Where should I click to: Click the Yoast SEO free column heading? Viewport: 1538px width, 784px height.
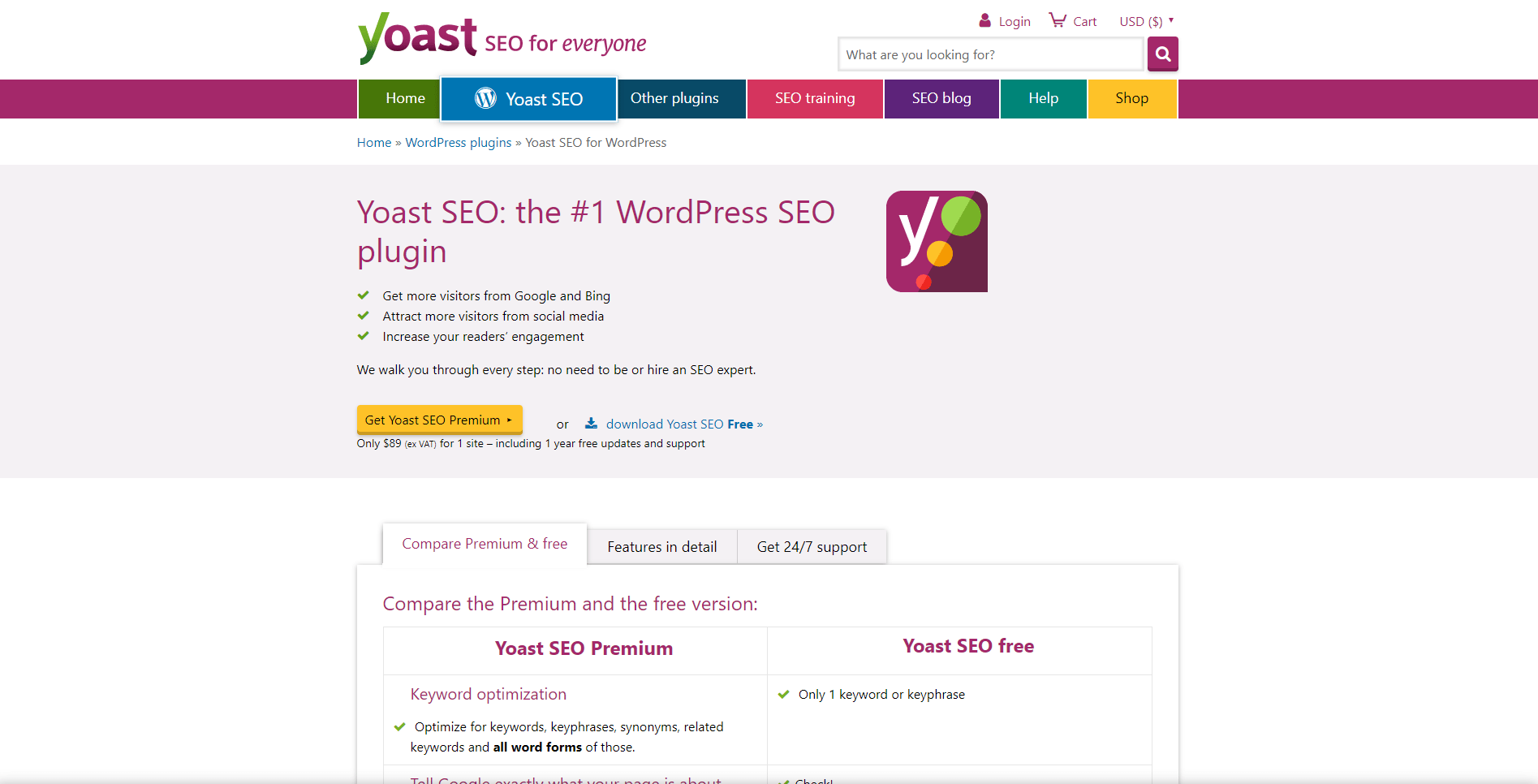pos(968,646)
